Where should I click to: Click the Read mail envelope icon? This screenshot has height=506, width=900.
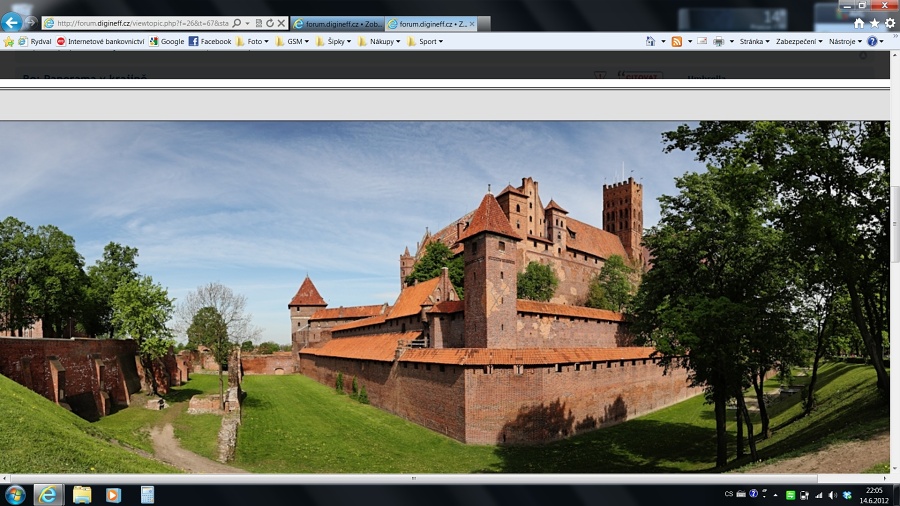click(x=702, y=41)
